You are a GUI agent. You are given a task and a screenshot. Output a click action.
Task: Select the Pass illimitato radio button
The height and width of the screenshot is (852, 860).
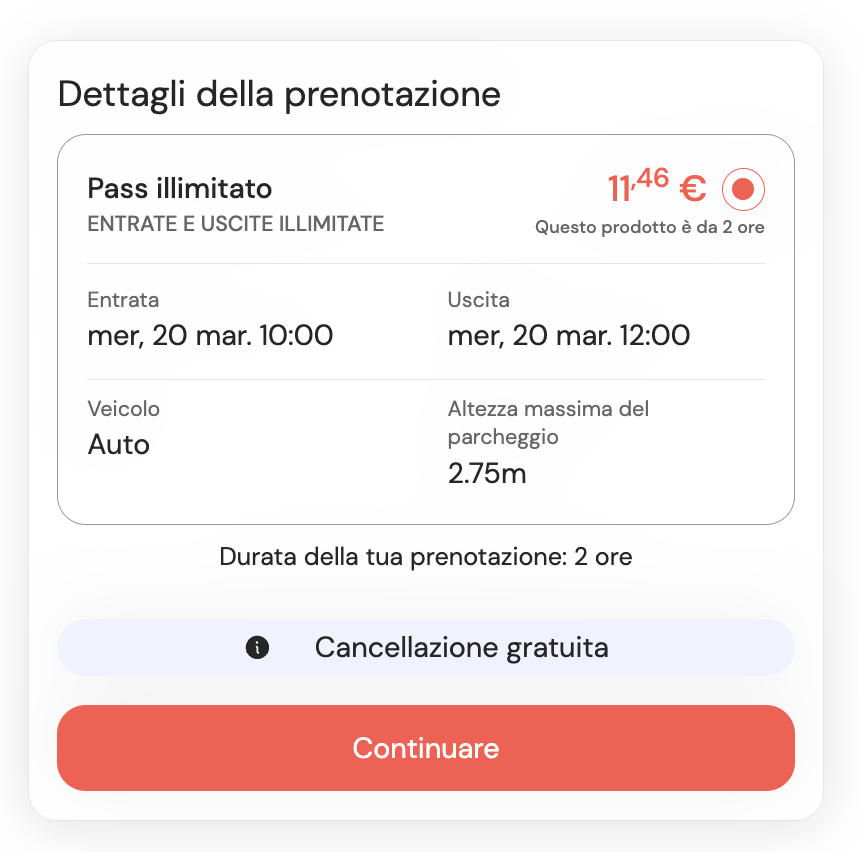[743, 189]
